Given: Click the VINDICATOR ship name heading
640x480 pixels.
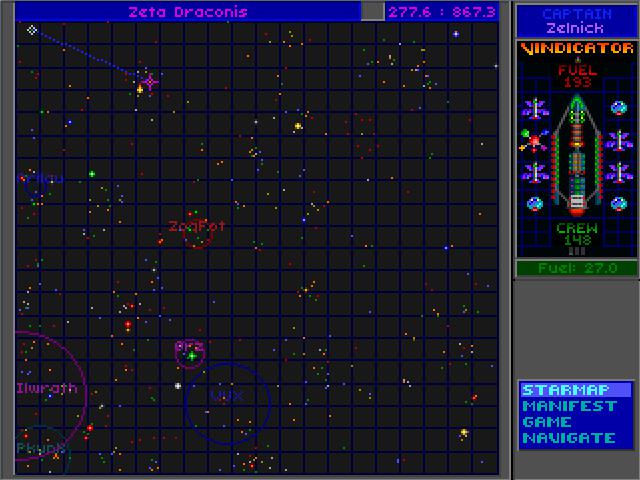Looking at the screenshot, I should tap(577, 48).
